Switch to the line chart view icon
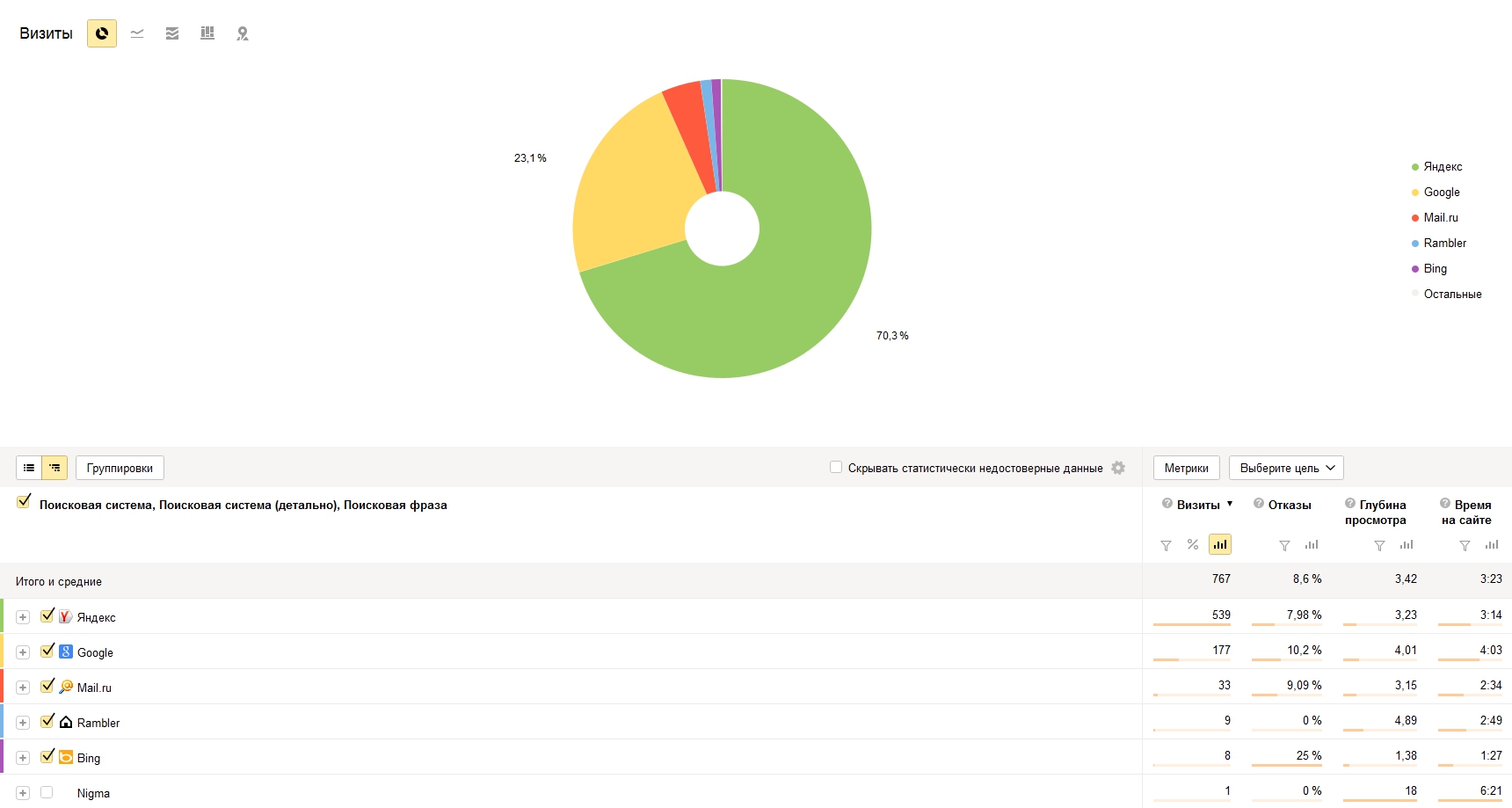The width and height of the screenshot is (1512, 808). coord(137,33)
